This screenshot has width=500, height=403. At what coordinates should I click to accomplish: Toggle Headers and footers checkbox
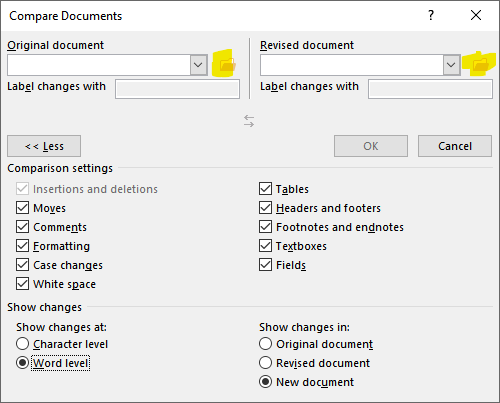coord(265,208)
